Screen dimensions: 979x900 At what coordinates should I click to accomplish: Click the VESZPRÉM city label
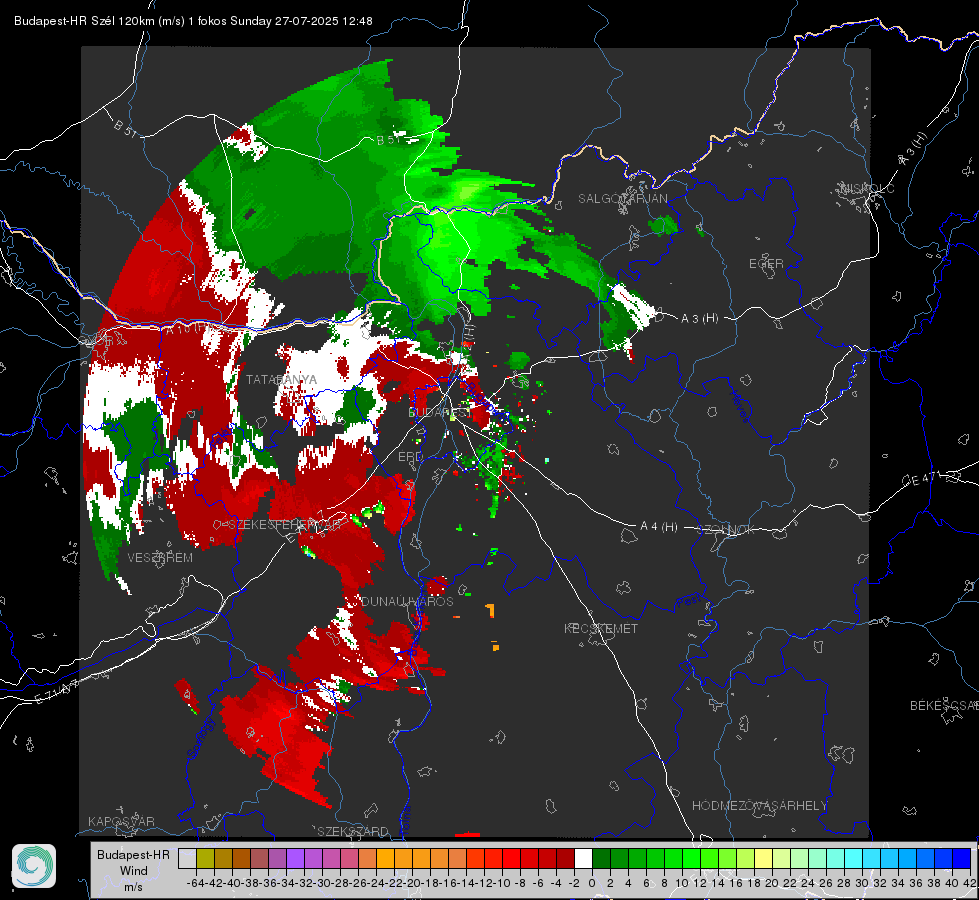[x=160, y=558]
